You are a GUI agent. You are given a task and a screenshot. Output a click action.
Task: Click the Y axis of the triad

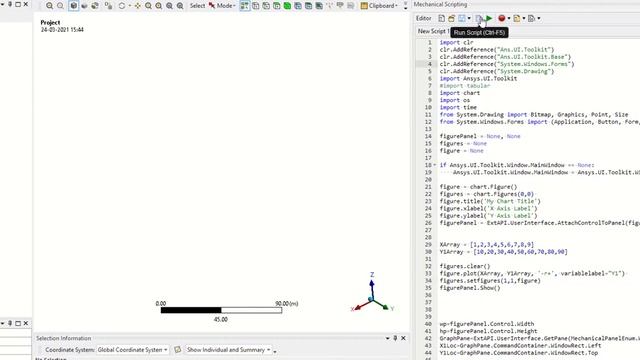384,307
